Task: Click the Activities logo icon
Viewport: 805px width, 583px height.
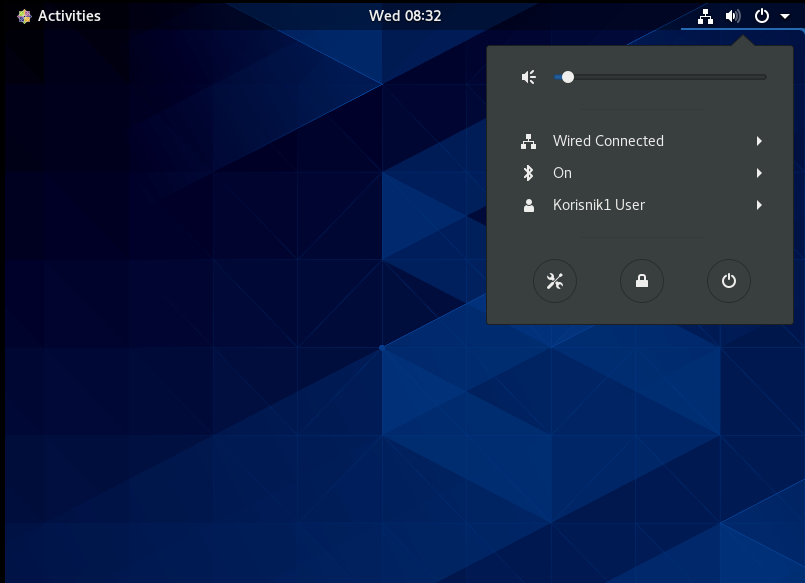Action: click(24, 16)
